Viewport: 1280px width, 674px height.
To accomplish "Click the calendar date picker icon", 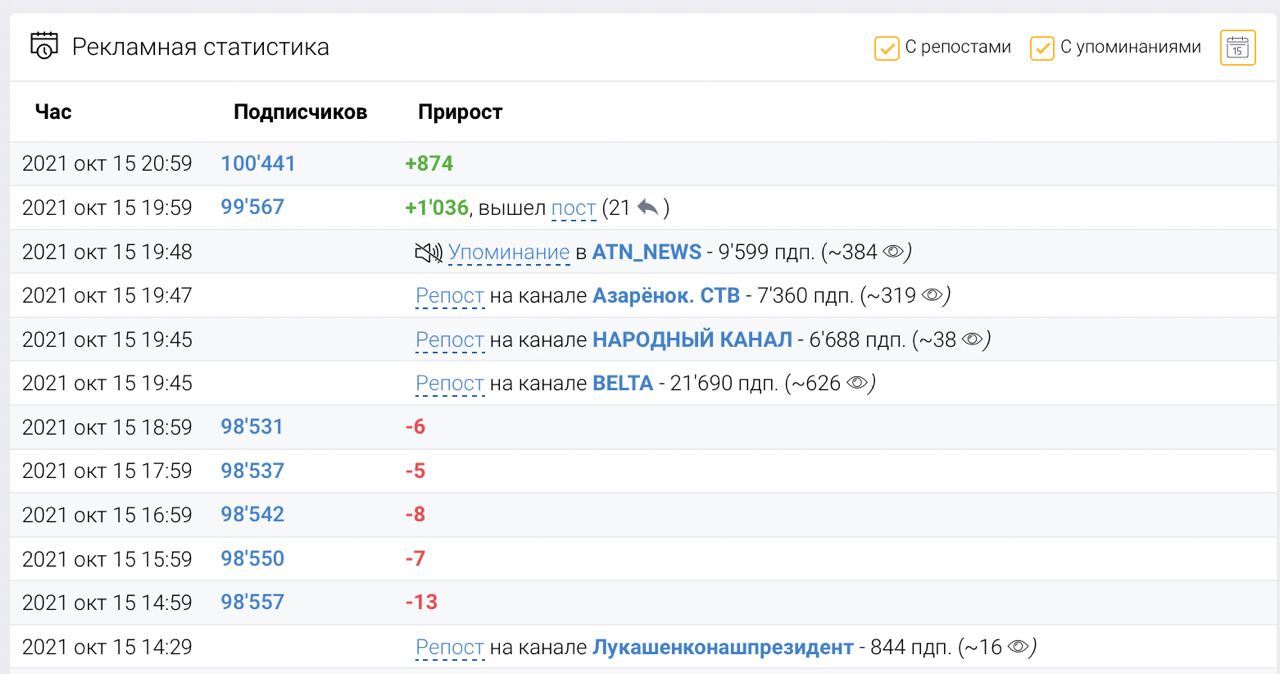I will (1237, 47).
